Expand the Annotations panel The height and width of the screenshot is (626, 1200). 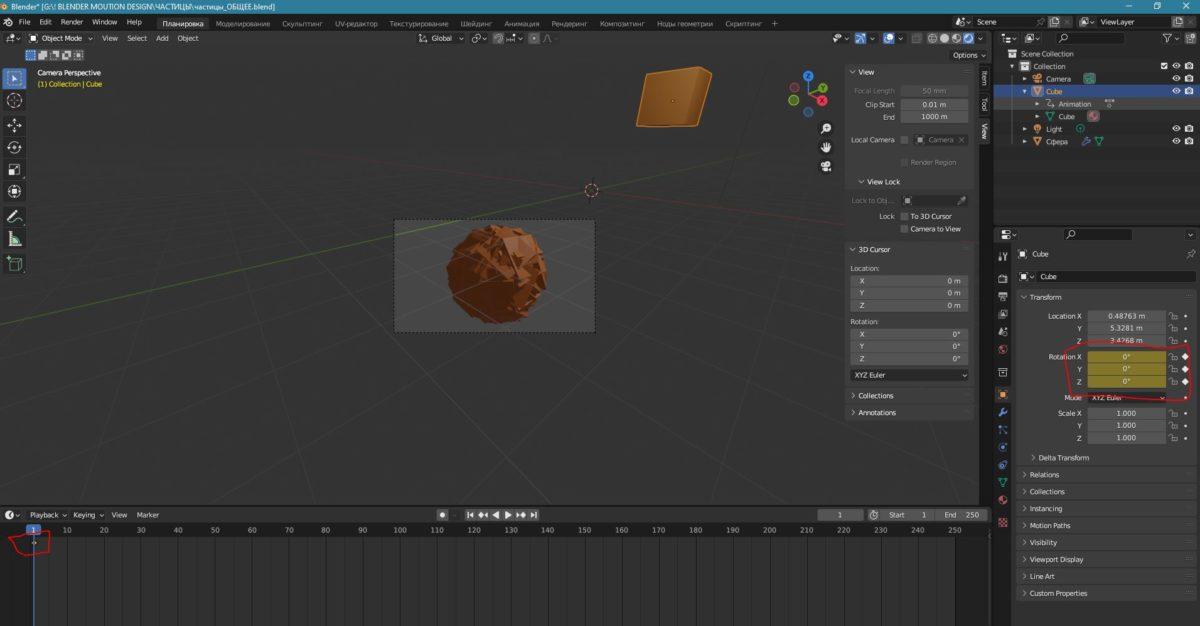click(877, 412)
